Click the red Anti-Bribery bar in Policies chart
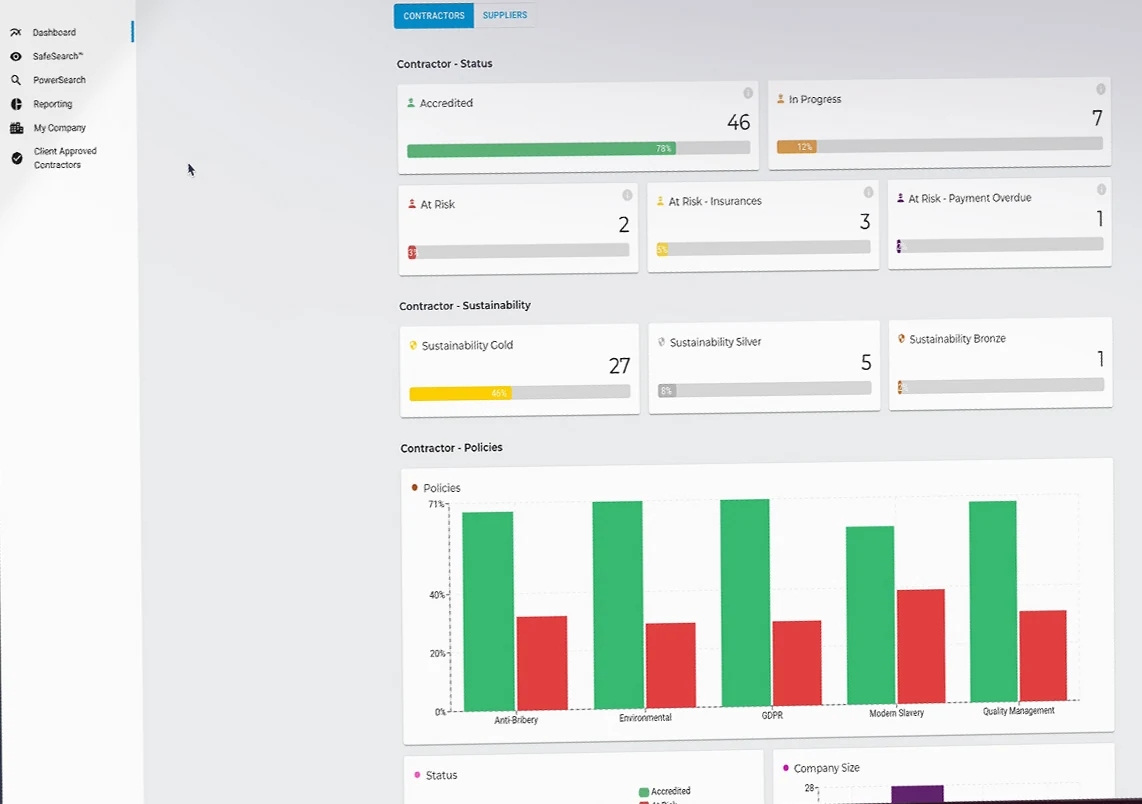Image resolution: width=1142 pixels, height=804 pixels. point(542,663)
